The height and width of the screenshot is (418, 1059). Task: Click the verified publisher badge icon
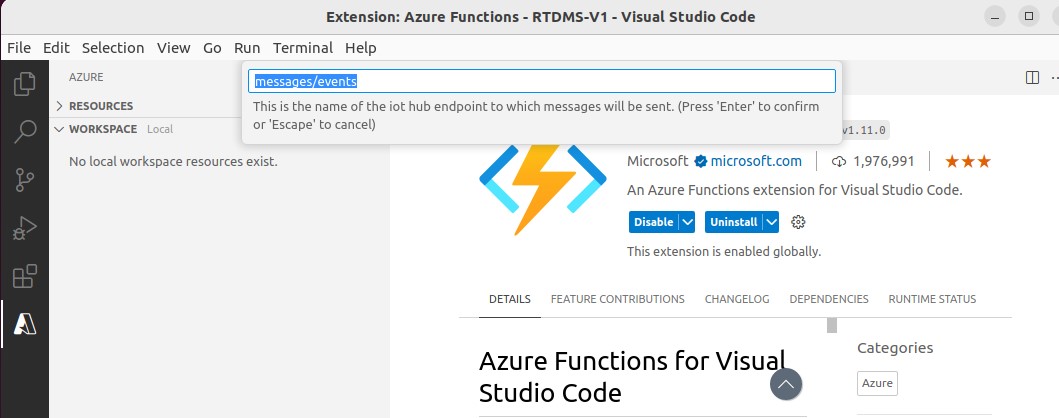pos(700,161)
